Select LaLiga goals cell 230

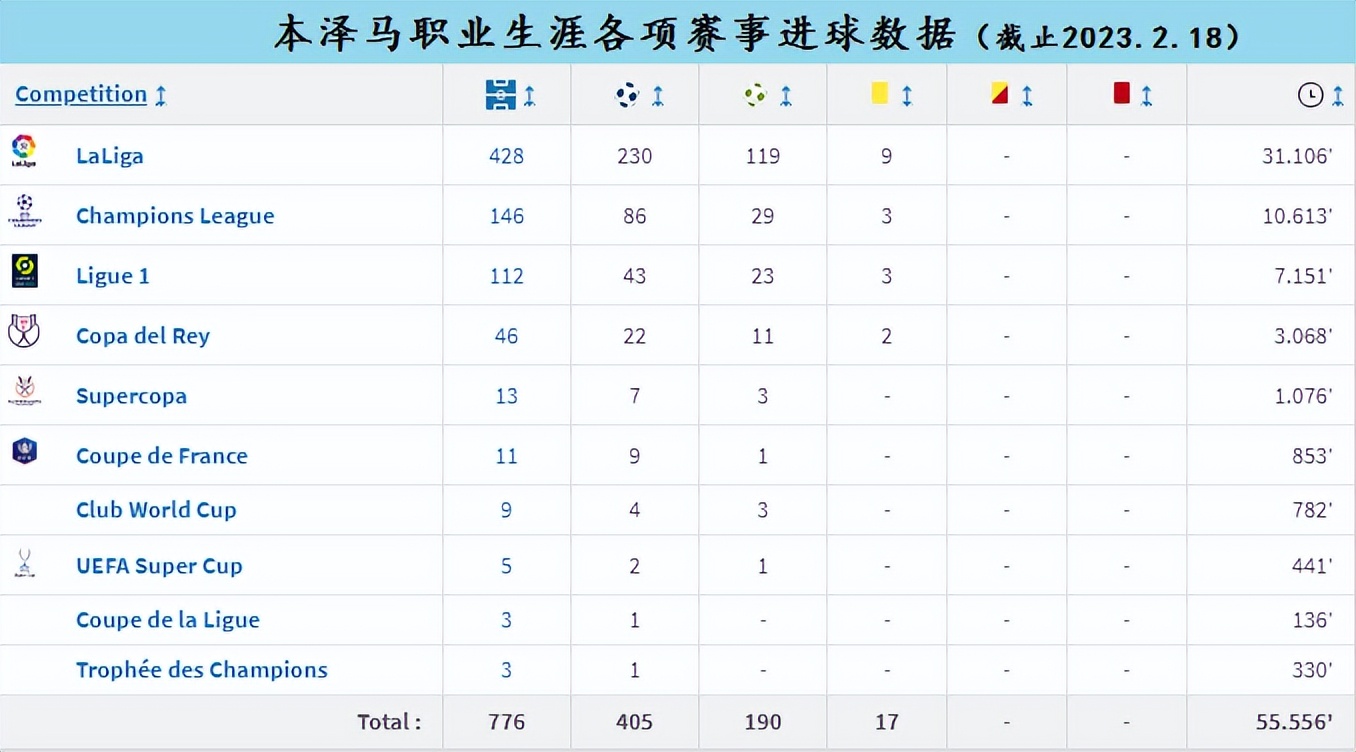tap(635, 156)
